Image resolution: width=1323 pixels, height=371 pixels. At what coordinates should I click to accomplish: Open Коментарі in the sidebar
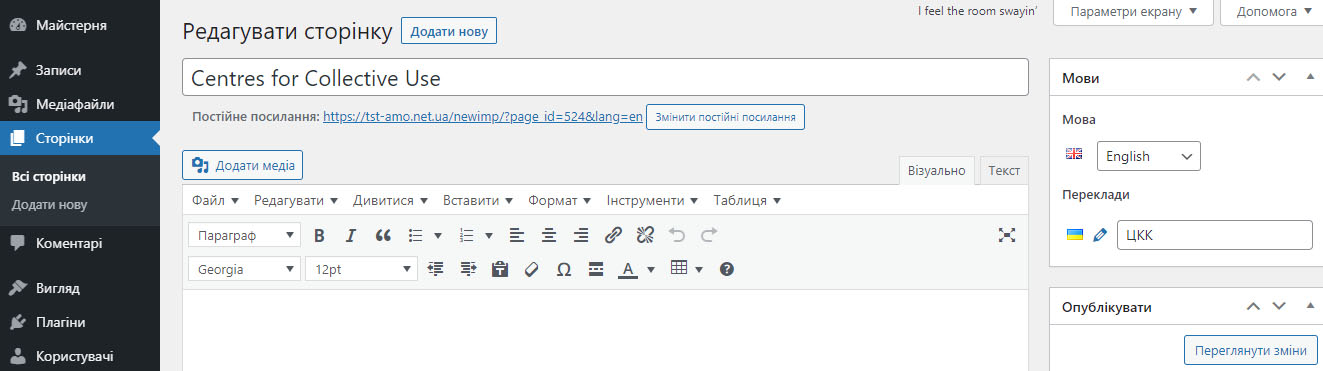(x=80, y=243)
